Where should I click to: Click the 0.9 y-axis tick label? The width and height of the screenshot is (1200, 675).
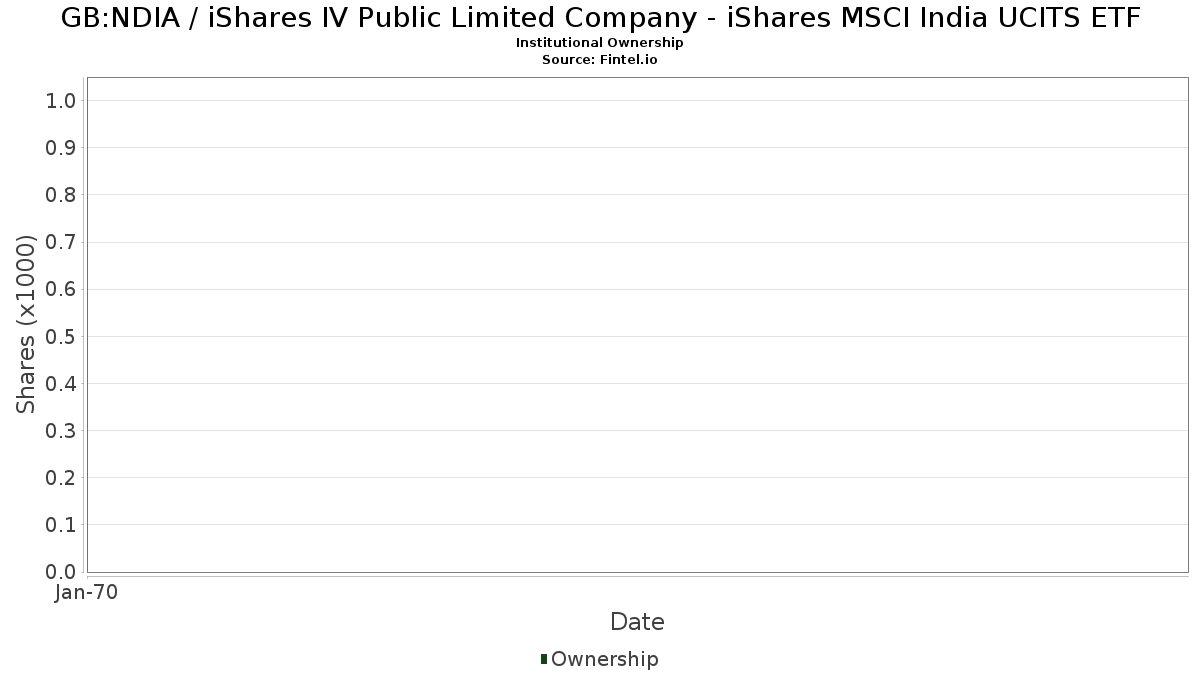(61, 148)
